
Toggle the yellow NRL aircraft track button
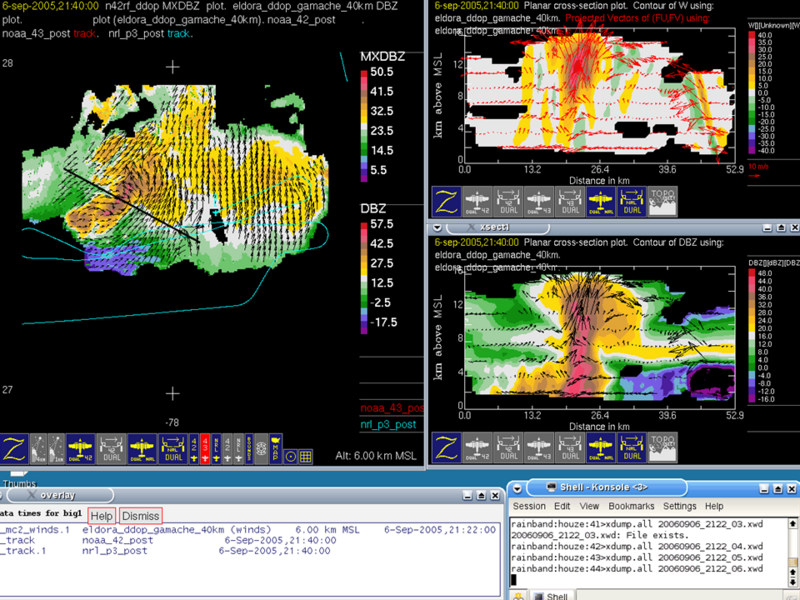point(217,449)
